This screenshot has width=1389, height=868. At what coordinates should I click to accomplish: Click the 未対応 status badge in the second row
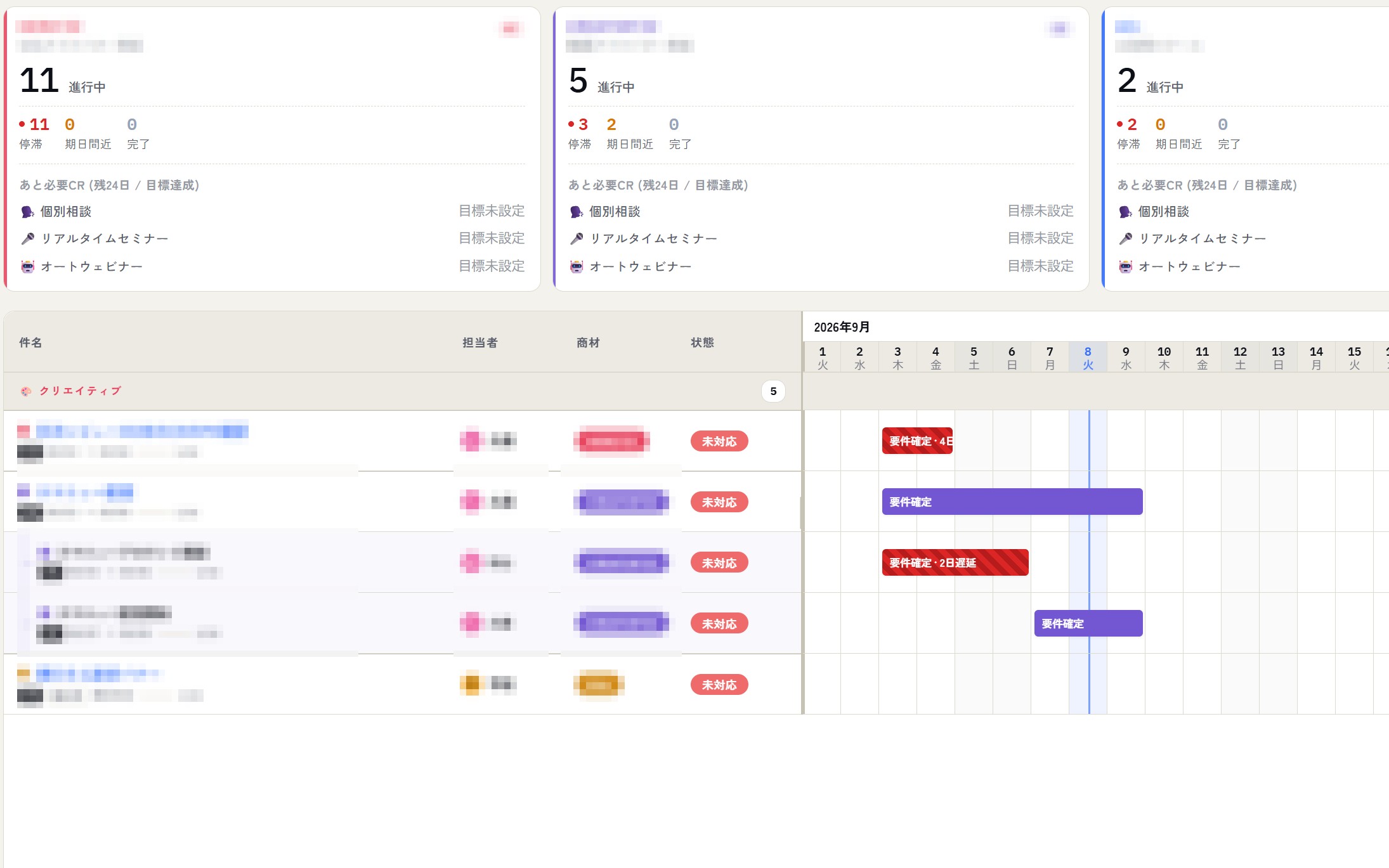click(719, 502)
